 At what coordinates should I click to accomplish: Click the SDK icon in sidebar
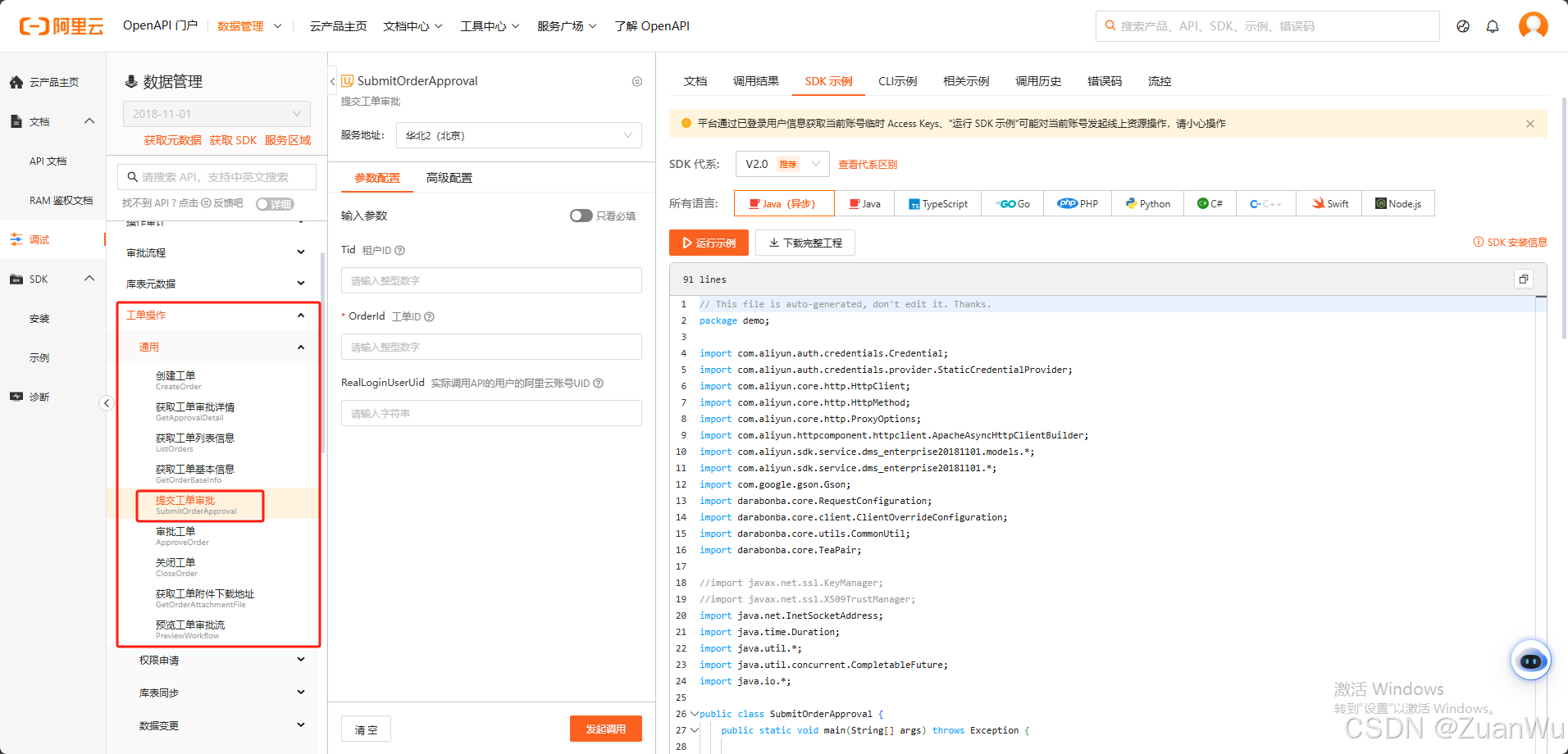coord(16,279)
